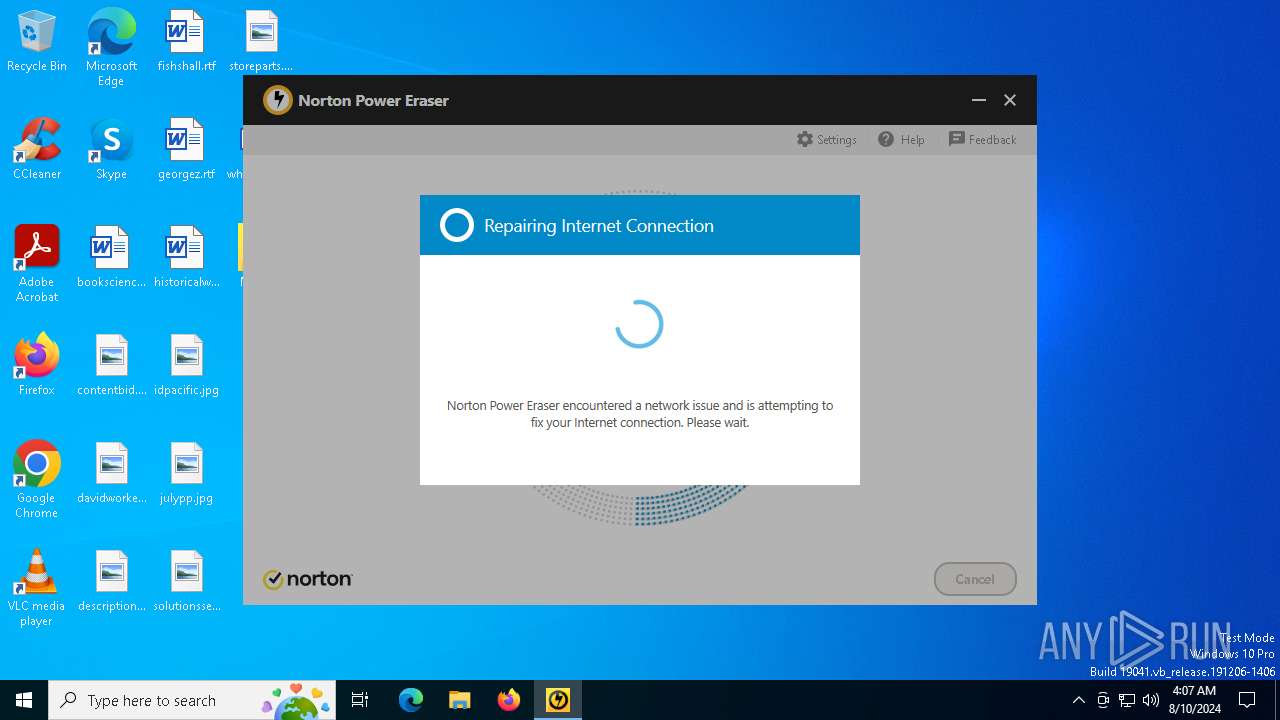Click the Norton logo at bottom left
1280x720 pixels.
tap(307, 579)
